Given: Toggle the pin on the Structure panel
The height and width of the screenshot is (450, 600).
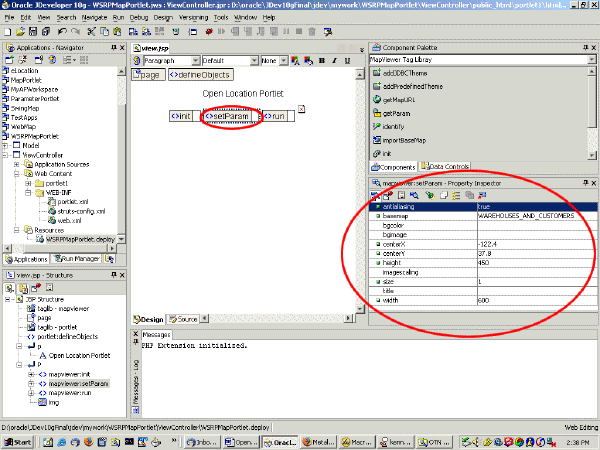Looking at the screenshot, I should tap(114, 275).
